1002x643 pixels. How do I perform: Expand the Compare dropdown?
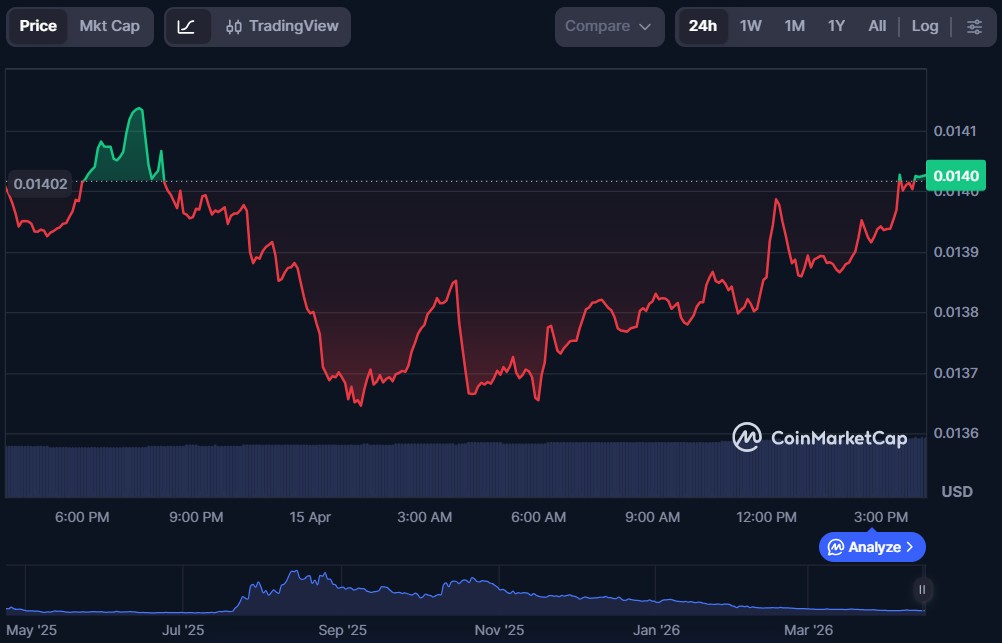608,27
